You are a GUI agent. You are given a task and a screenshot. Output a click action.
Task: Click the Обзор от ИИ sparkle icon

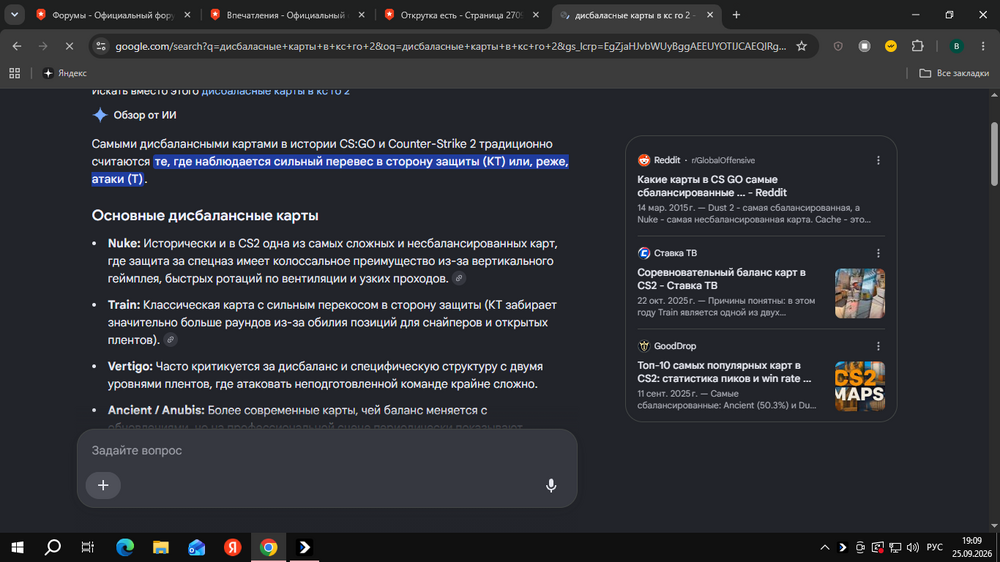click(100, 115)
